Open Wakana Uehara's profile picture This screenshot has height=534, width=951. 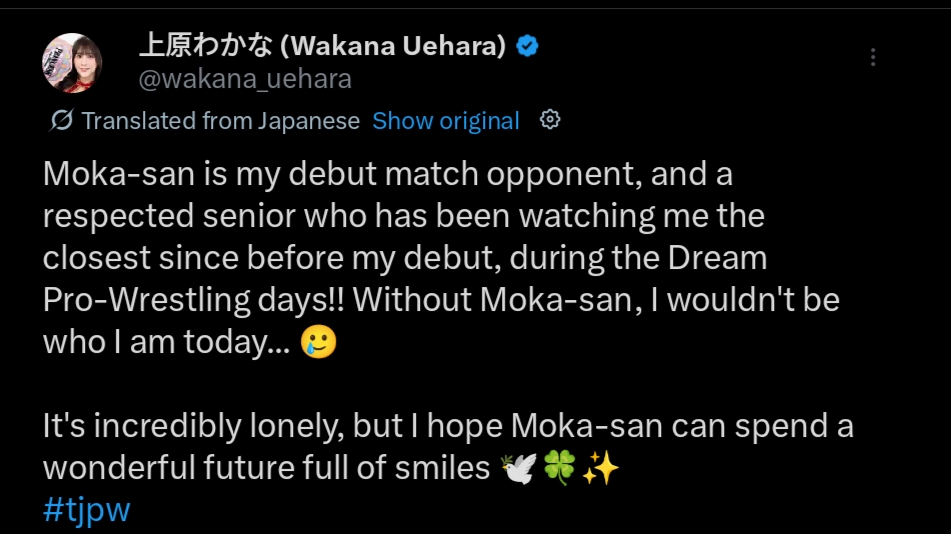(72, 62)
